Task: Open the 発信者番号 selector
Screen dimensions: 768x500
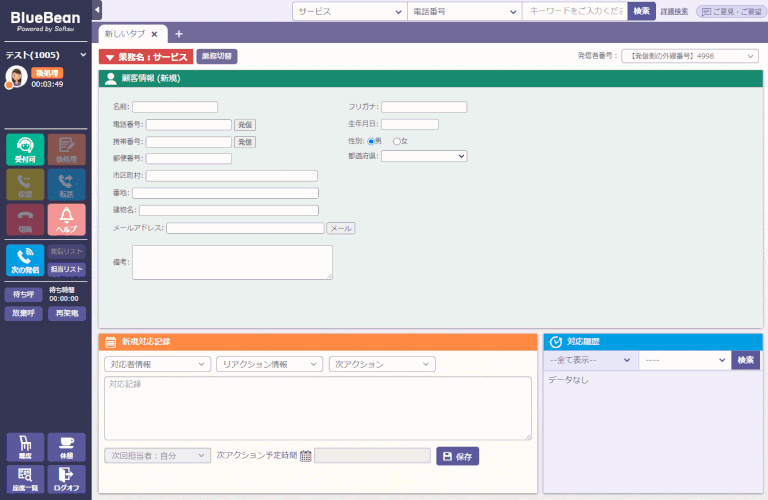Action: pos(688,57)
